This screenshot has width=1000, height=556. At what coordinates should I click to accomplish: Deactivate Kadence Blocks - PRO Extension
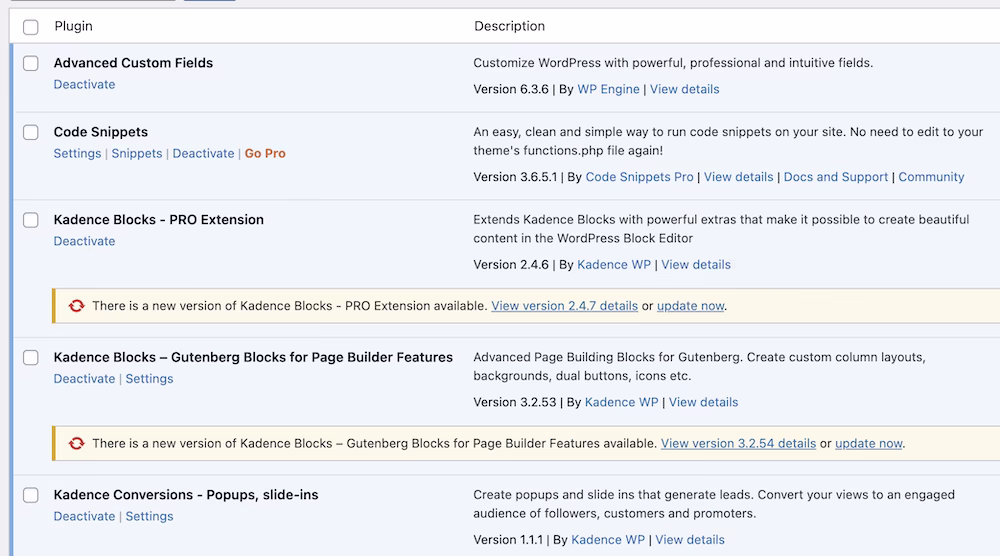coord(84,241)
